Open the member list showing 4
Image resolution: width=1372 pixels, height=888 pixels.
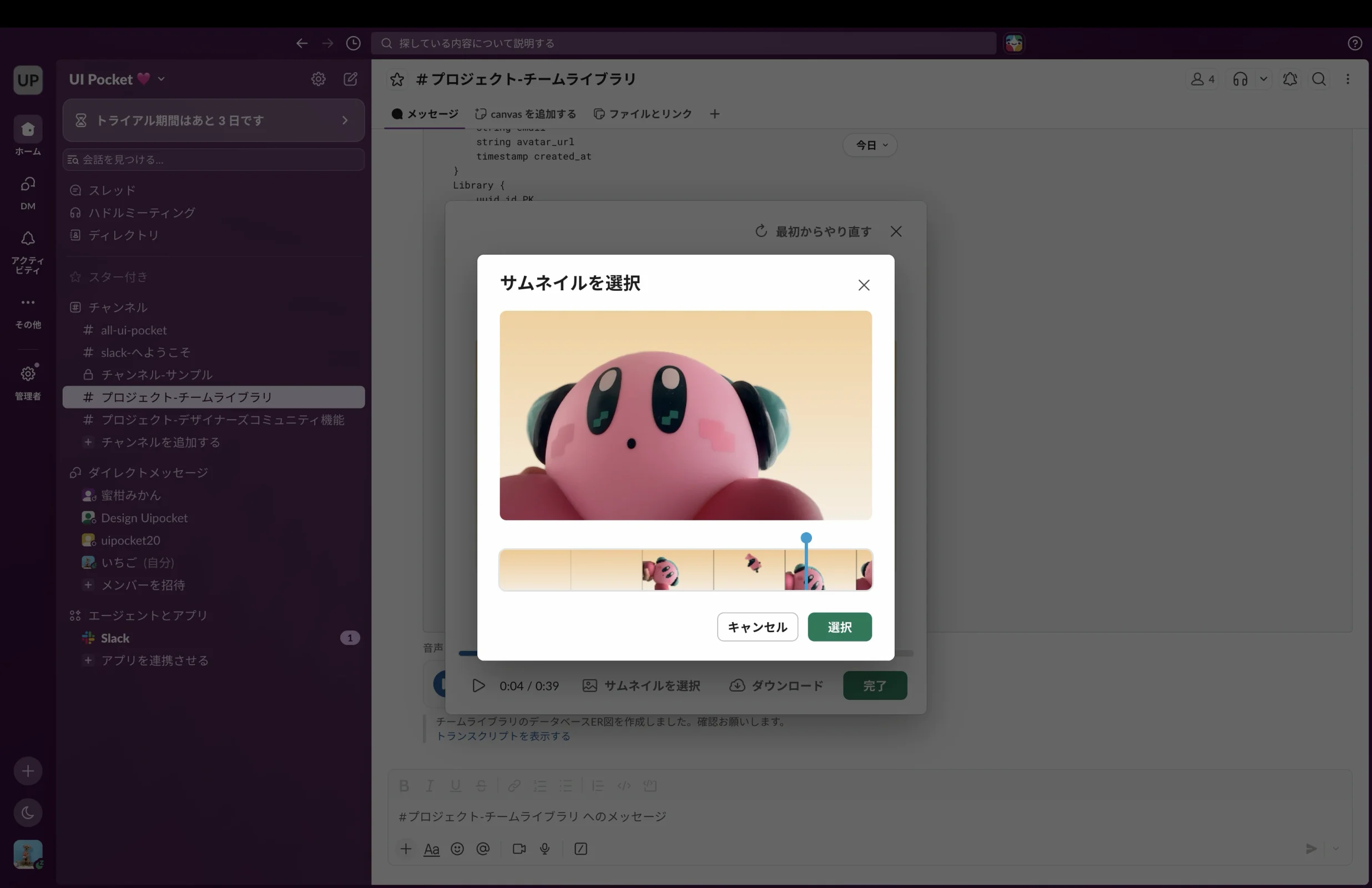pyautogui.click(x=1202, y=79)
